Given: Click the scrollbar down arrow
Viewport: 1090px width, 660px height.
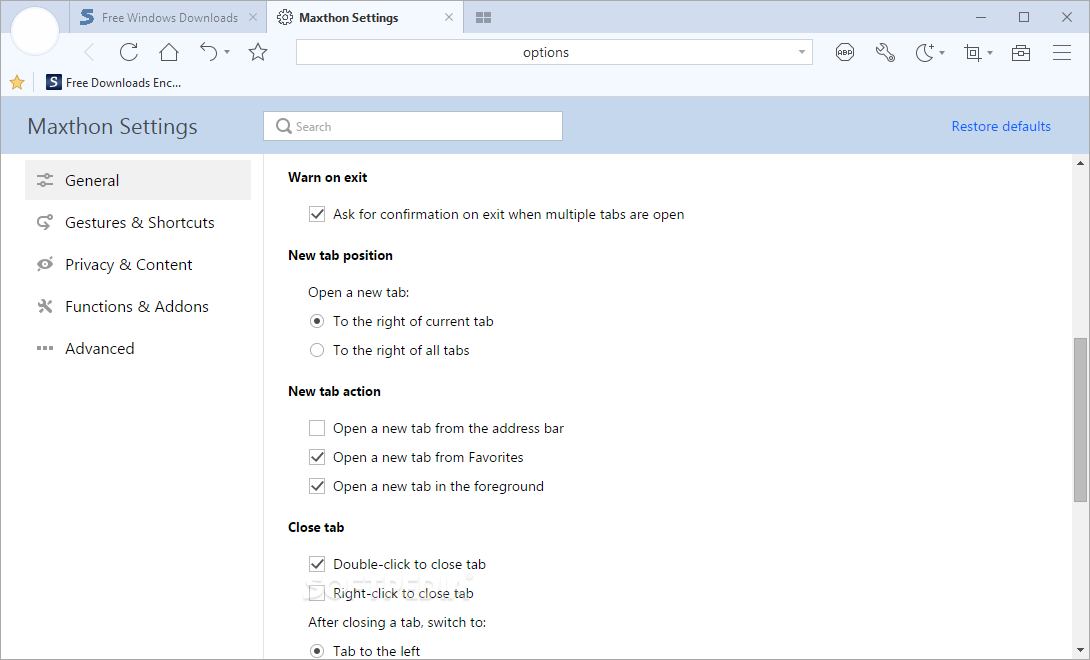Looking at the screenshot, I should [x=1080, y=650].
